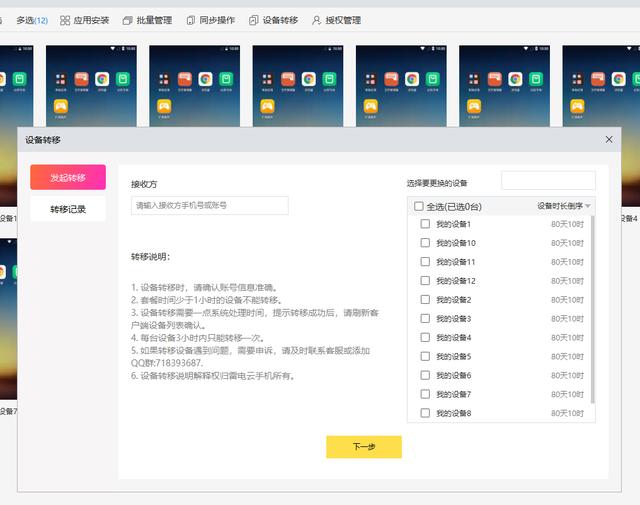Open 应用安装 label in top toolbar
Screen dimensions: 640x505
pyautogui.click(x=91, y=20)
